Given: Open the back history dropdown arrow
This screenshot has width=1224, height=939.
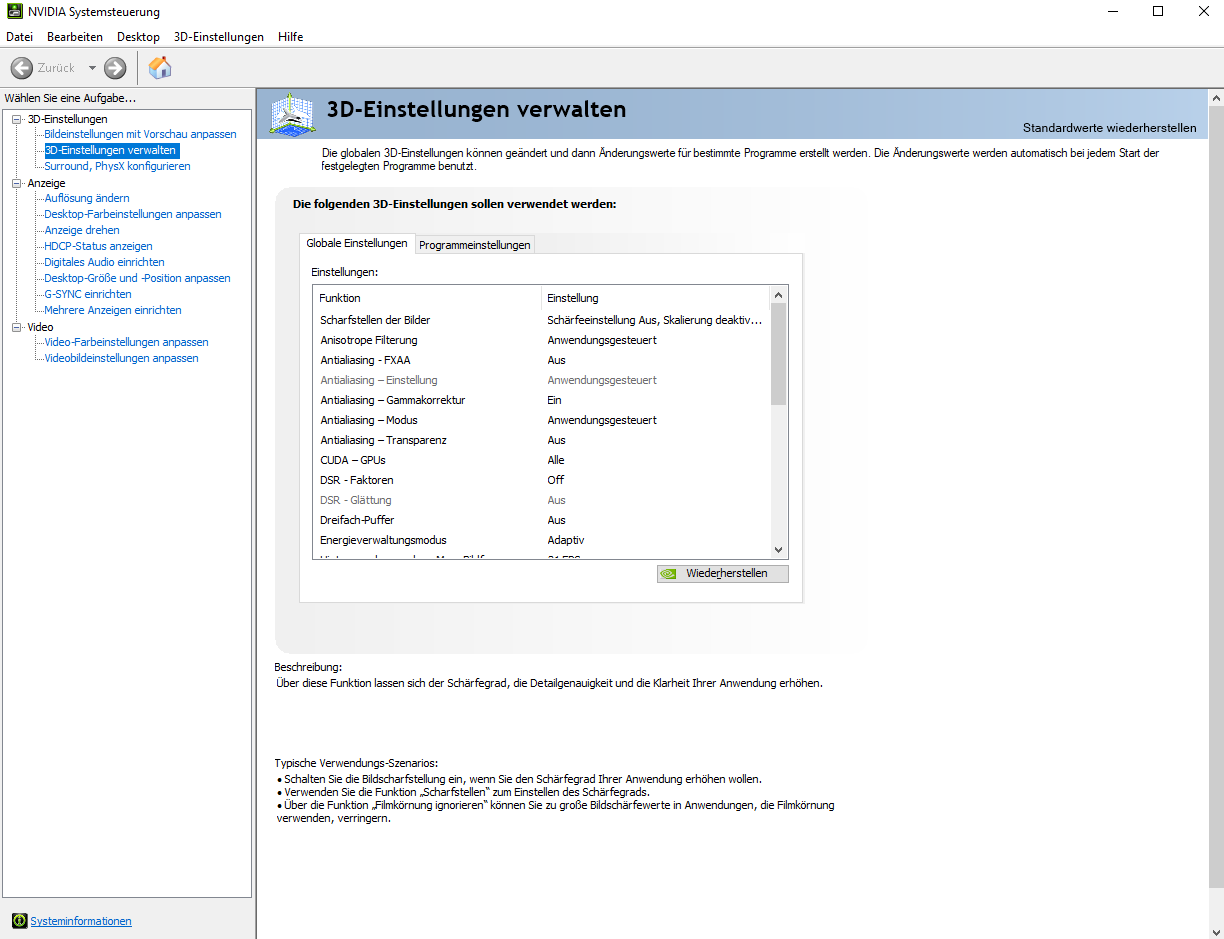Looking at the screenshot, I should coord(92,68).
